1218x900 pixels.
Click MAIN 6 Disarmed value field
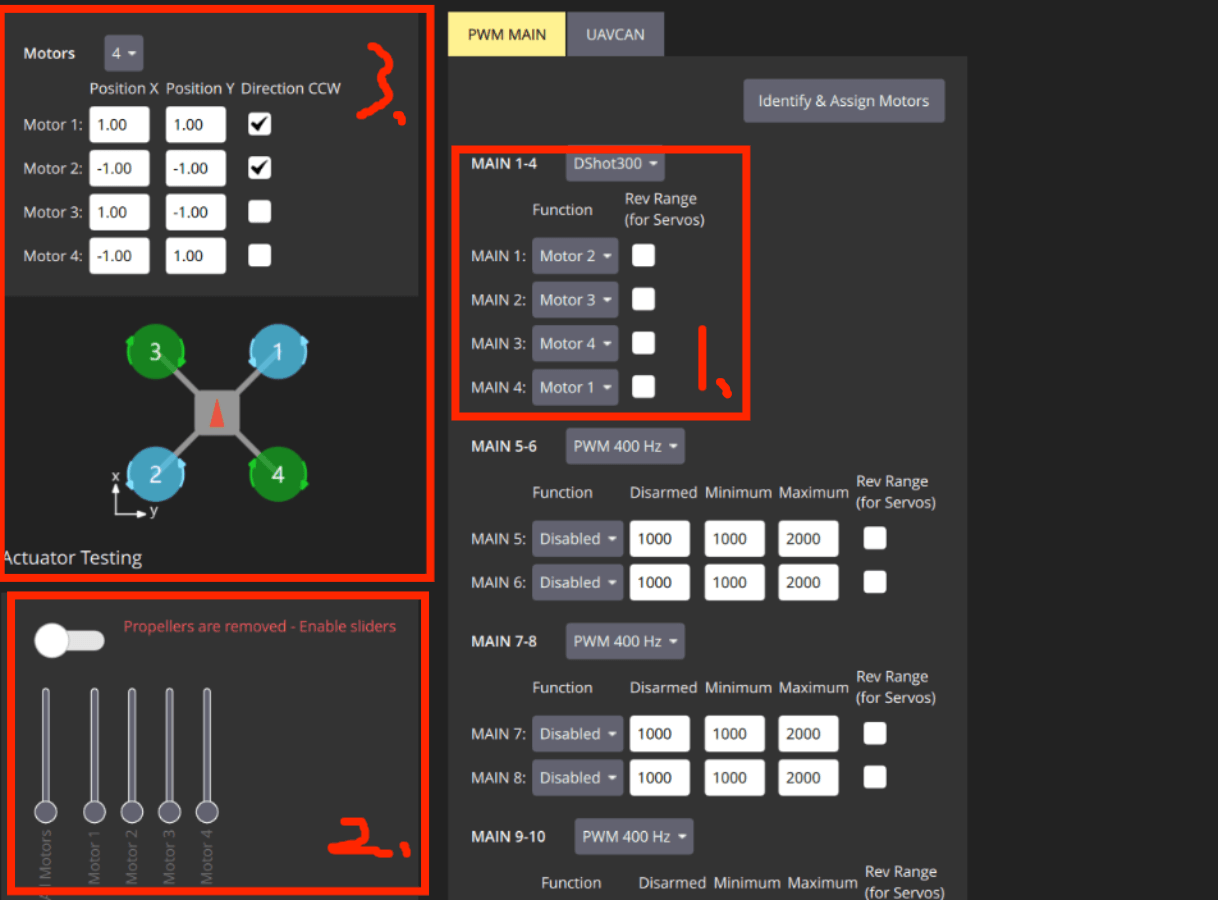pos(659,582)
